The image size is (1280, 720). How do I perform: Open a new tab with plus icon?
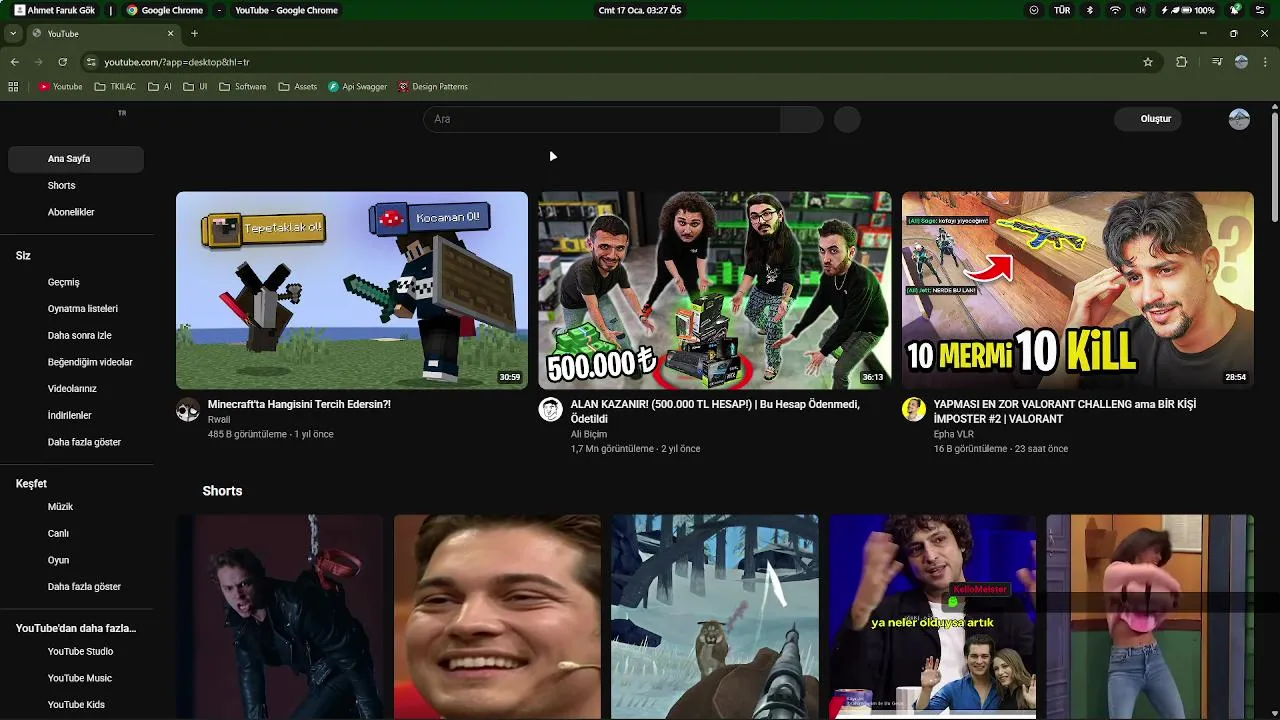pyautogui.click(x=194, y=34)
